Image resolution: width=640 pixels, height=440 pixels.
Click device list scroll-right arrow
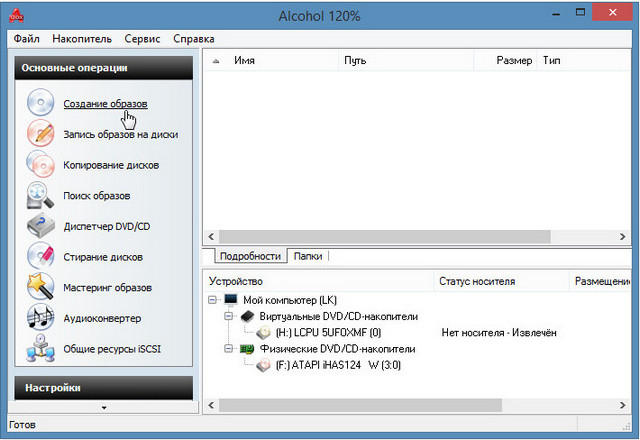pos(622,405)
